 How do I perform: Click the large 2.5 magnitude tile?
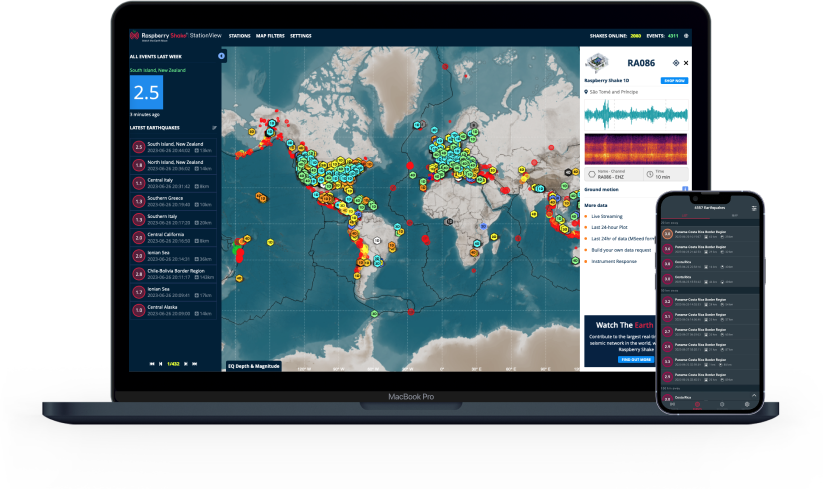146,92
